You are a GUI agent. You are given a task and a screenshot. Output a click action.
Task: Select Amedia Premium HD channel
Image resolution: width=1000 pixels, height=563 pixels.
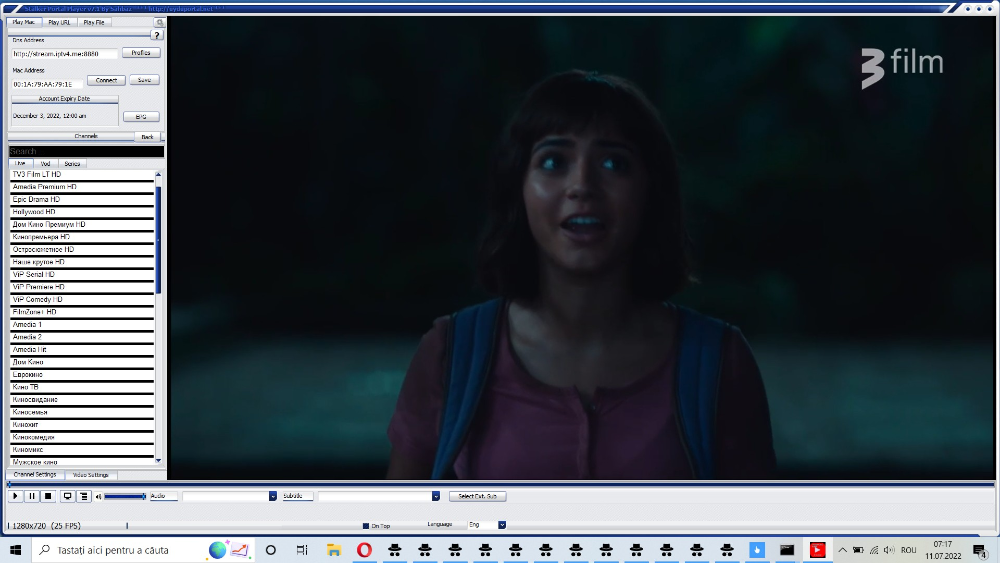pyautogui.click(x=82, y=187)
